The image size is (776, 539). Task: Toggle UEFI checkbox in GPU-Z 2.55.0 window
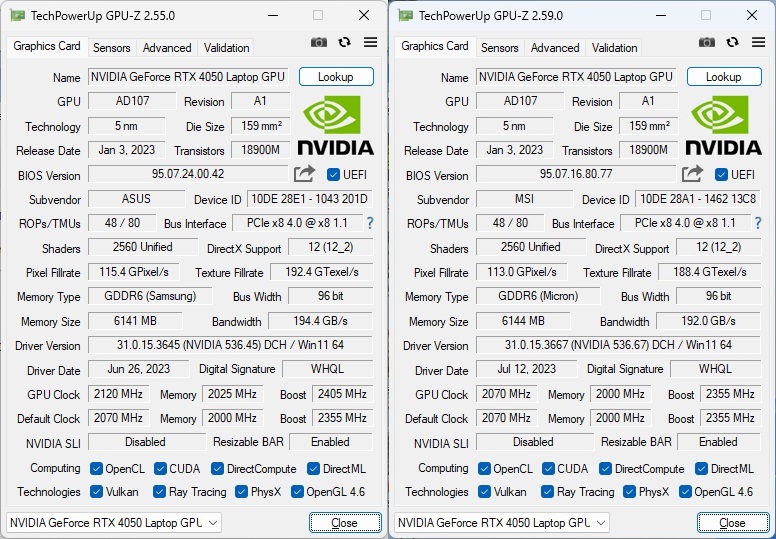point(334,174)
